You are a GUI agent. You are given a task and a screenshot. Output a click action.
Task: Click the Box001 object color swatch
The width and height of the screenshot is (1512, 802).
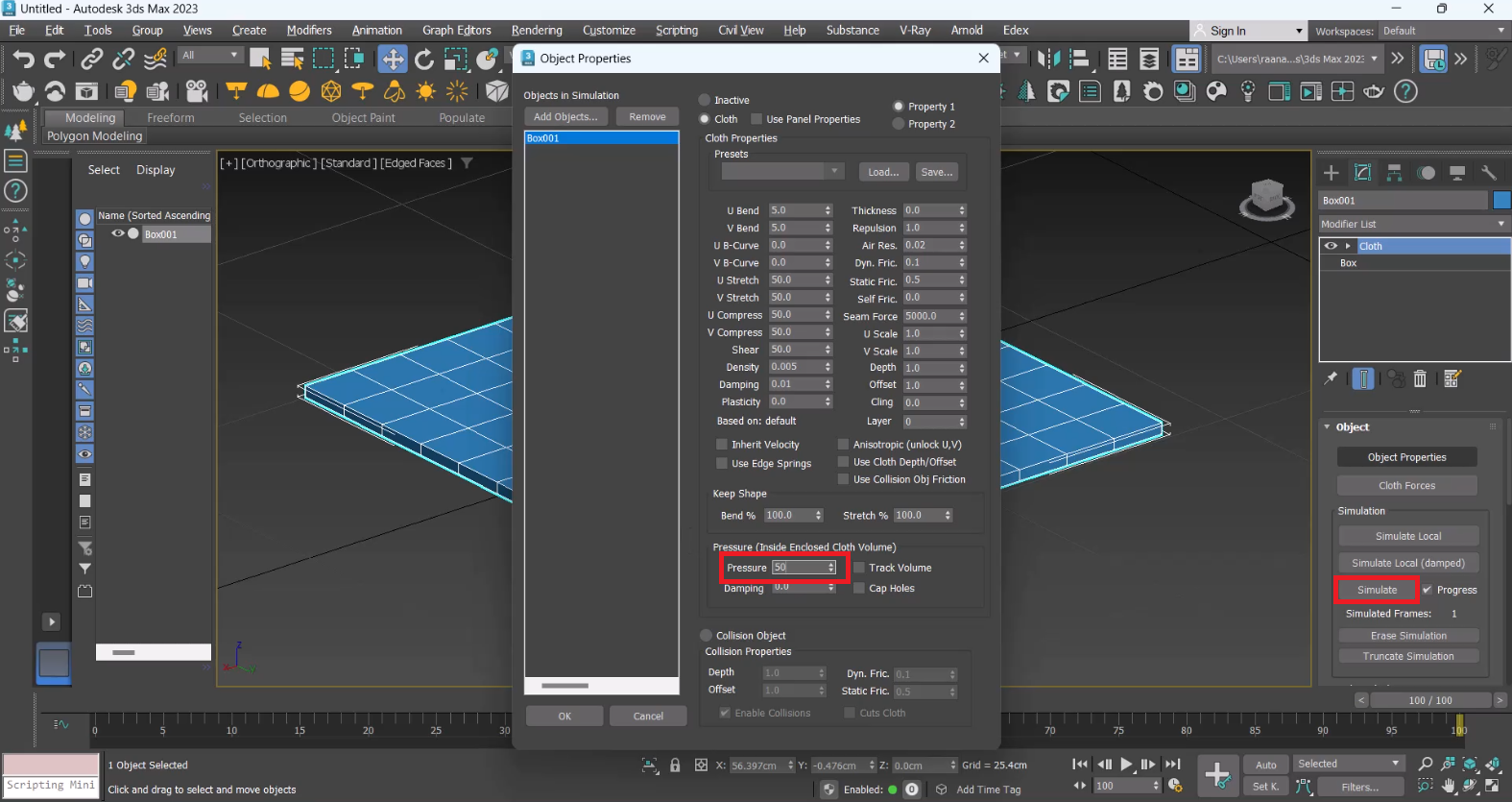(x=1501, y=200)
